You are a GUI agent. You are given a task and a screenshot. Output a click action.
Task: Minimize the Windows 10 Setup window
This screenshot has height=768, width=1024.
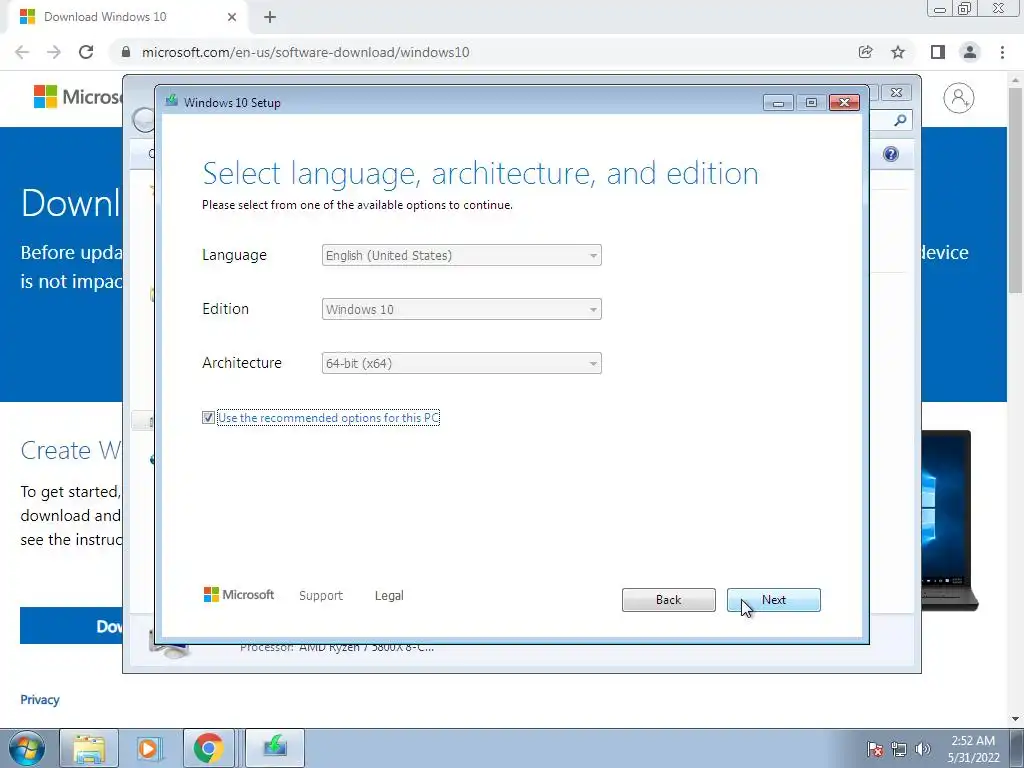coord(778,103)
